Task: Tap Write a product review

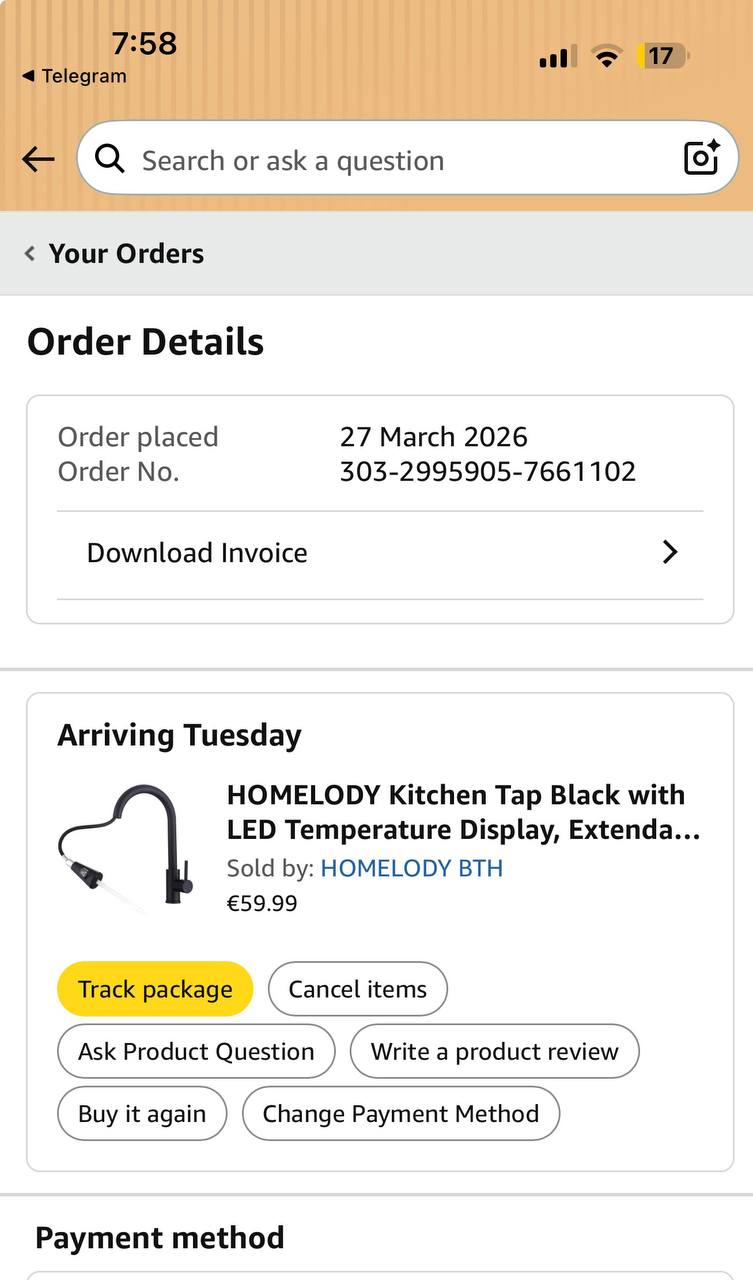Action: pos(494,1051)
